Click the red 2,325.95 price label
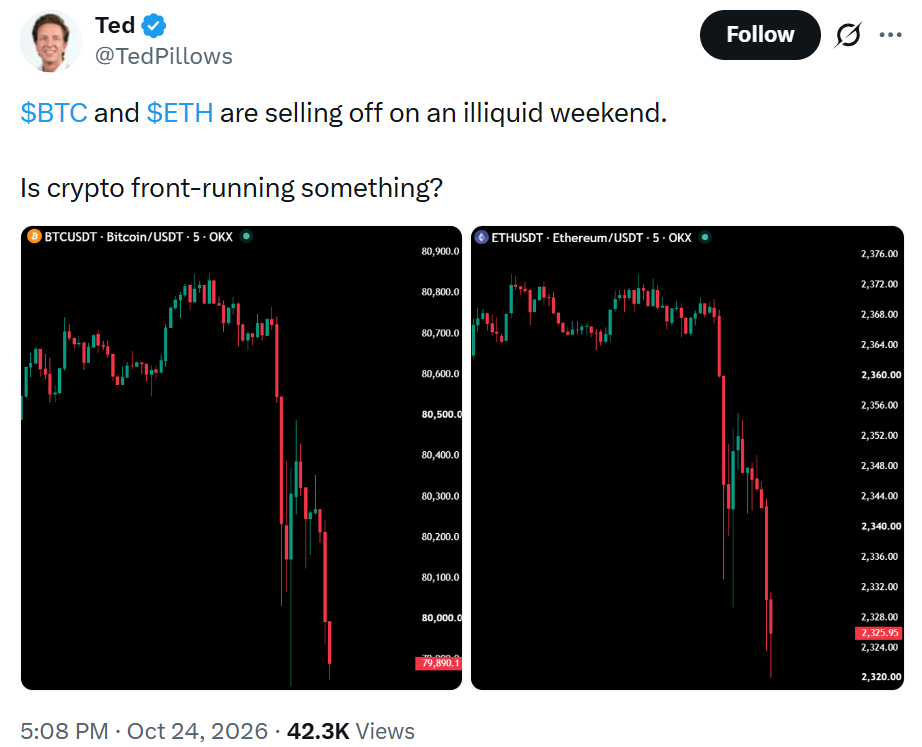 click(878, 633)
